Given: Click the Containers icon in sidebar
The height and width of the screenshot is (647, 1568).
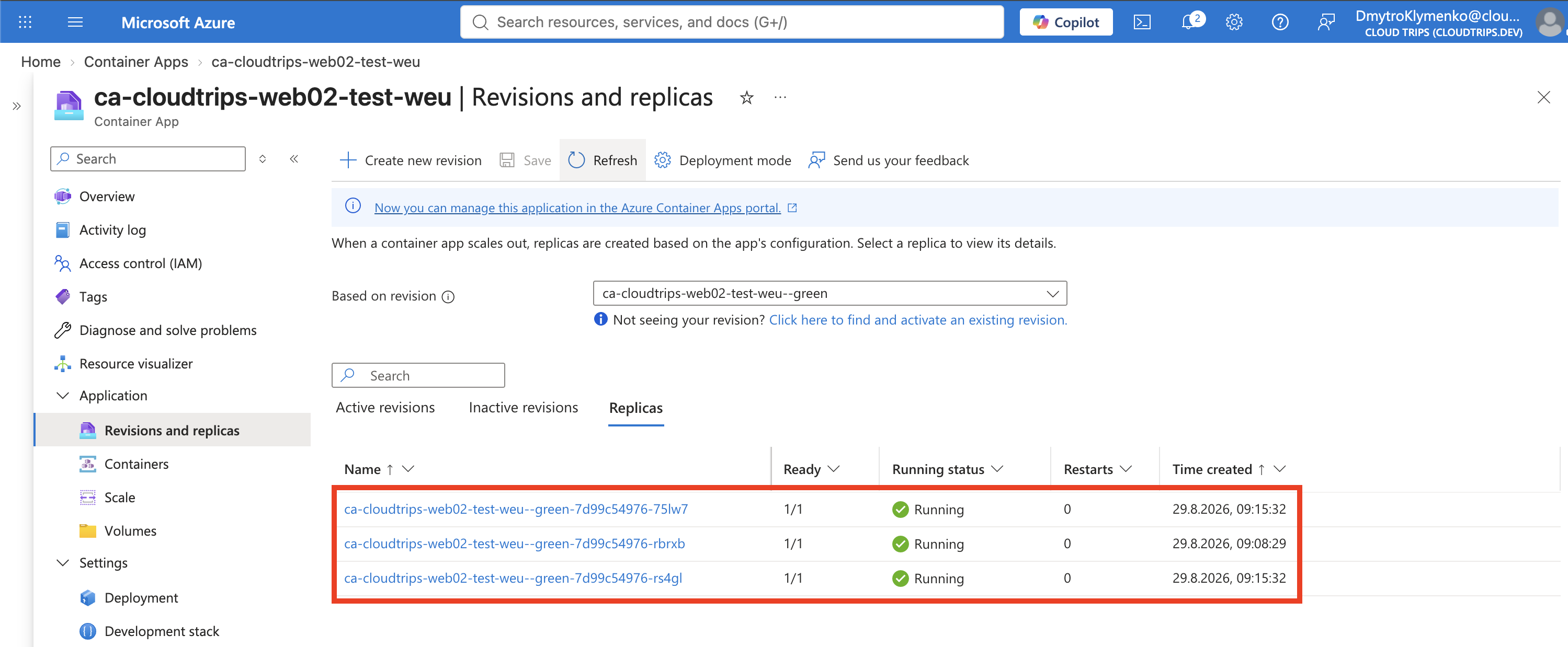Looking at the screenshot, I should 88,464.
